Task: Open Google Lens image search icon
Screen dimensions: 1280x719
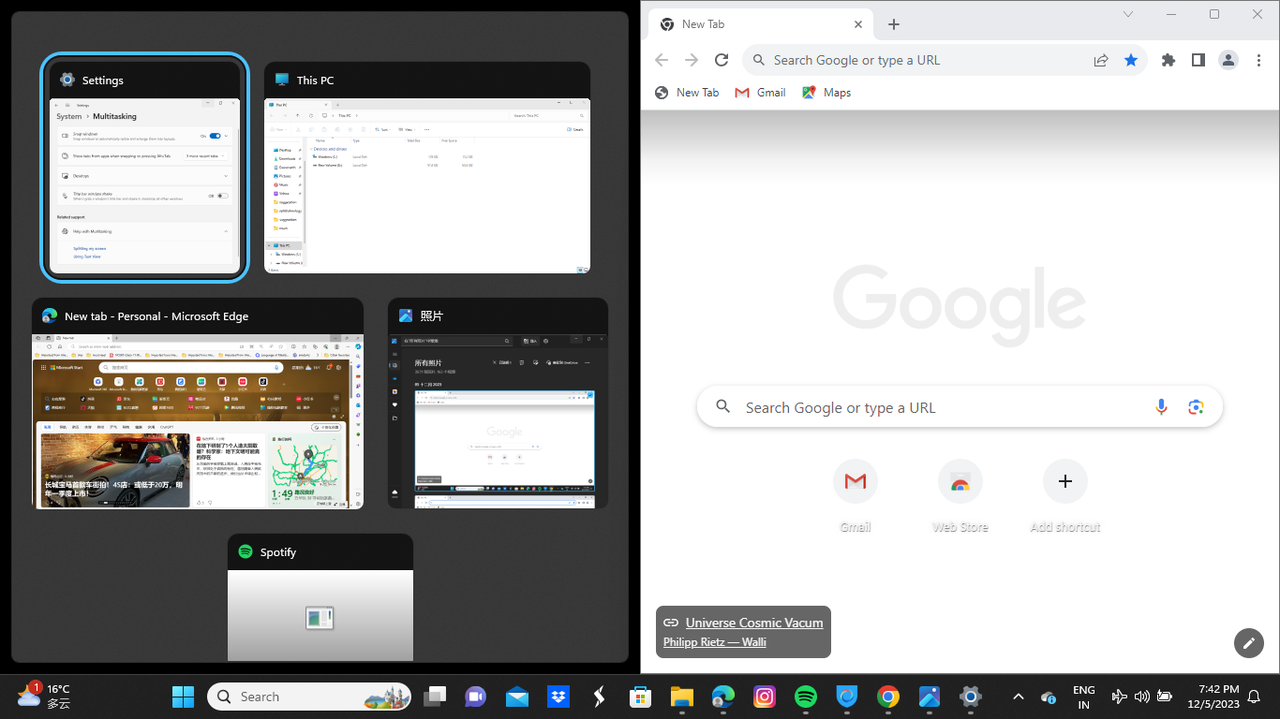Action: (x=1195, y=407)
